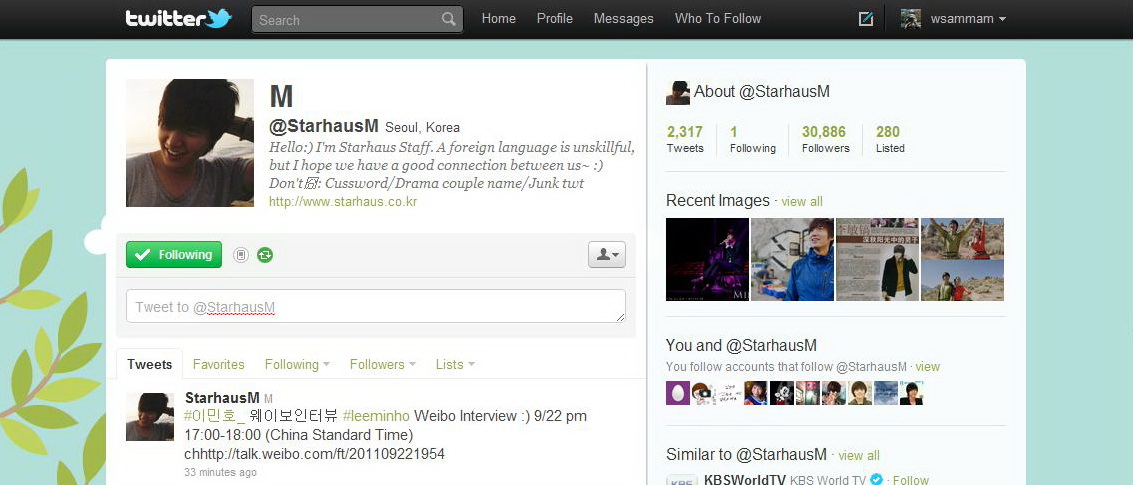Select the Tweets tab
The height and width of the screenshot is (485, 1133).
150,364
